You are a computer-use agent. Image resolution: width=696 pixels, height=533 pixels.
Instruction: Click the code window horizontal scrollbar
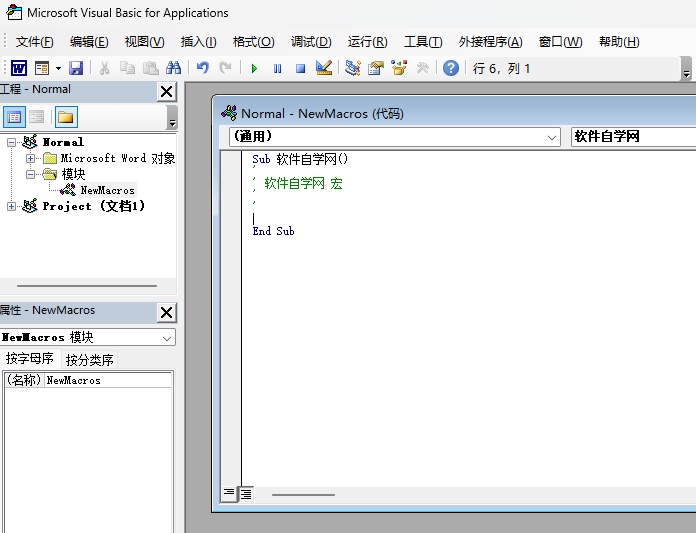(303, 494)
